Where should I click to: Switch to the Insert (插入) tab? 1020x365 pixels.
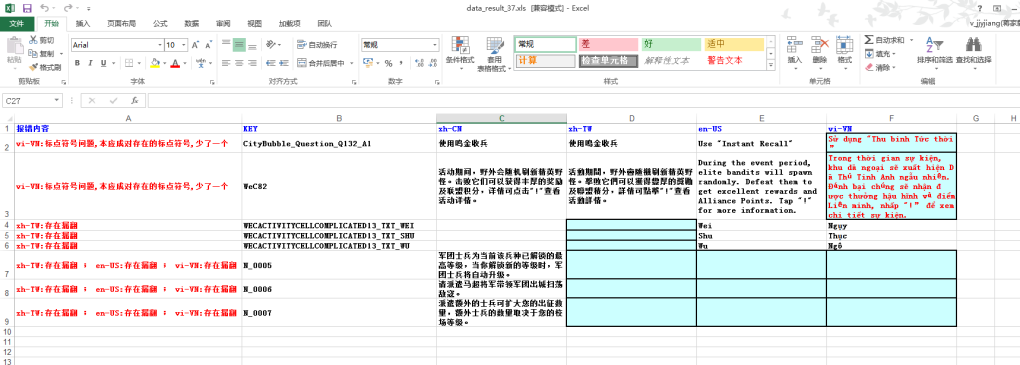coord(83,23)
